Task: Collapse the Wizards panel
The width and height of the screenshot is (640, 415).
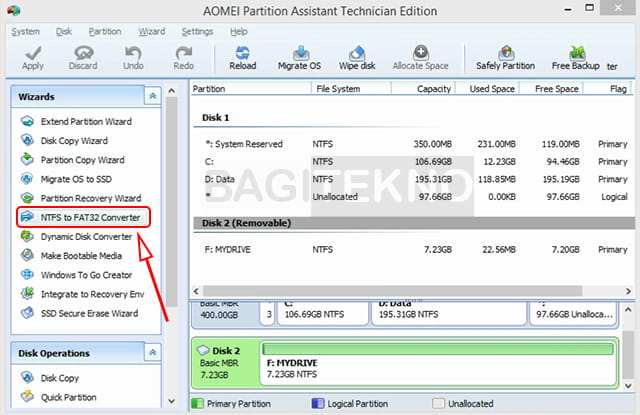Action: (153, 96)
